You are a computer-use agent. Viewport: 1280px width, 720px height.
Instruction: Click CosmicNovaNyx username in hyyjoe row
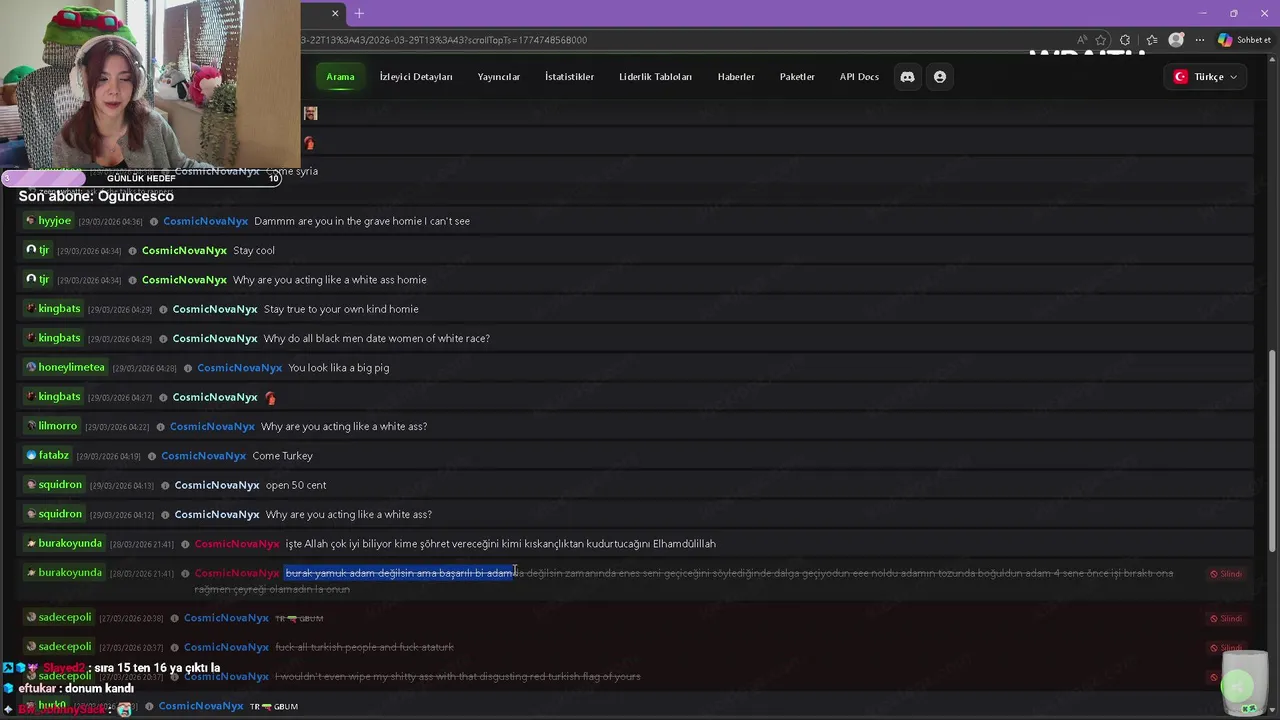click(205, 221)
